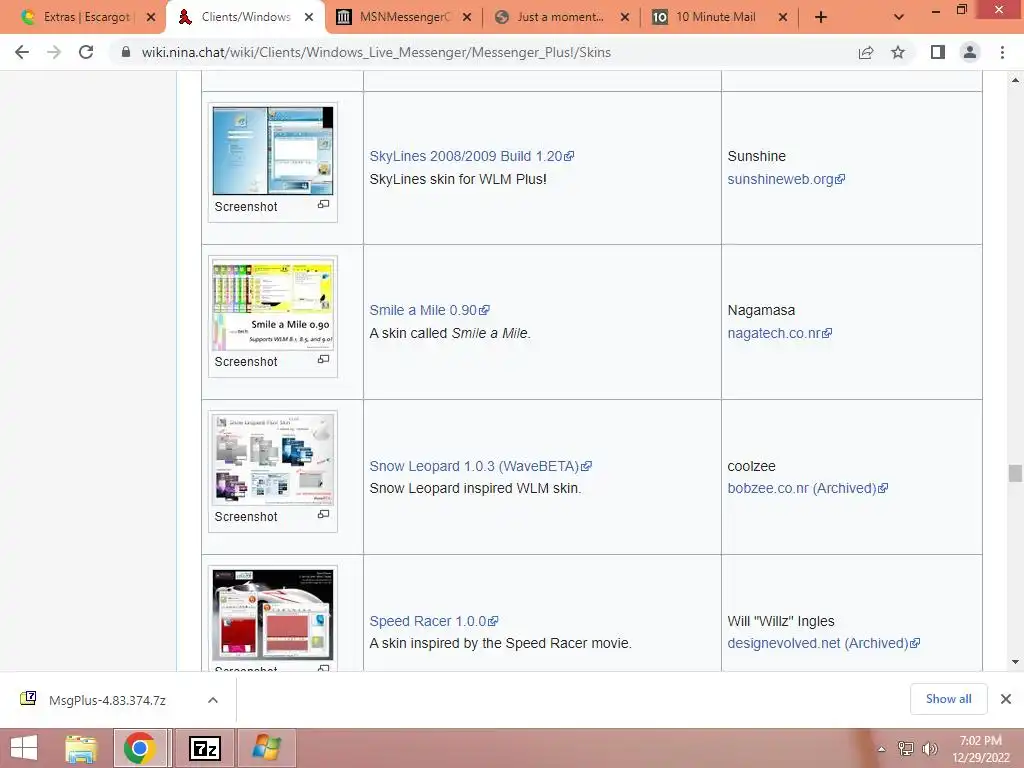Open a new browser tab
1024x768 pixels.
(x=821, y=18)
